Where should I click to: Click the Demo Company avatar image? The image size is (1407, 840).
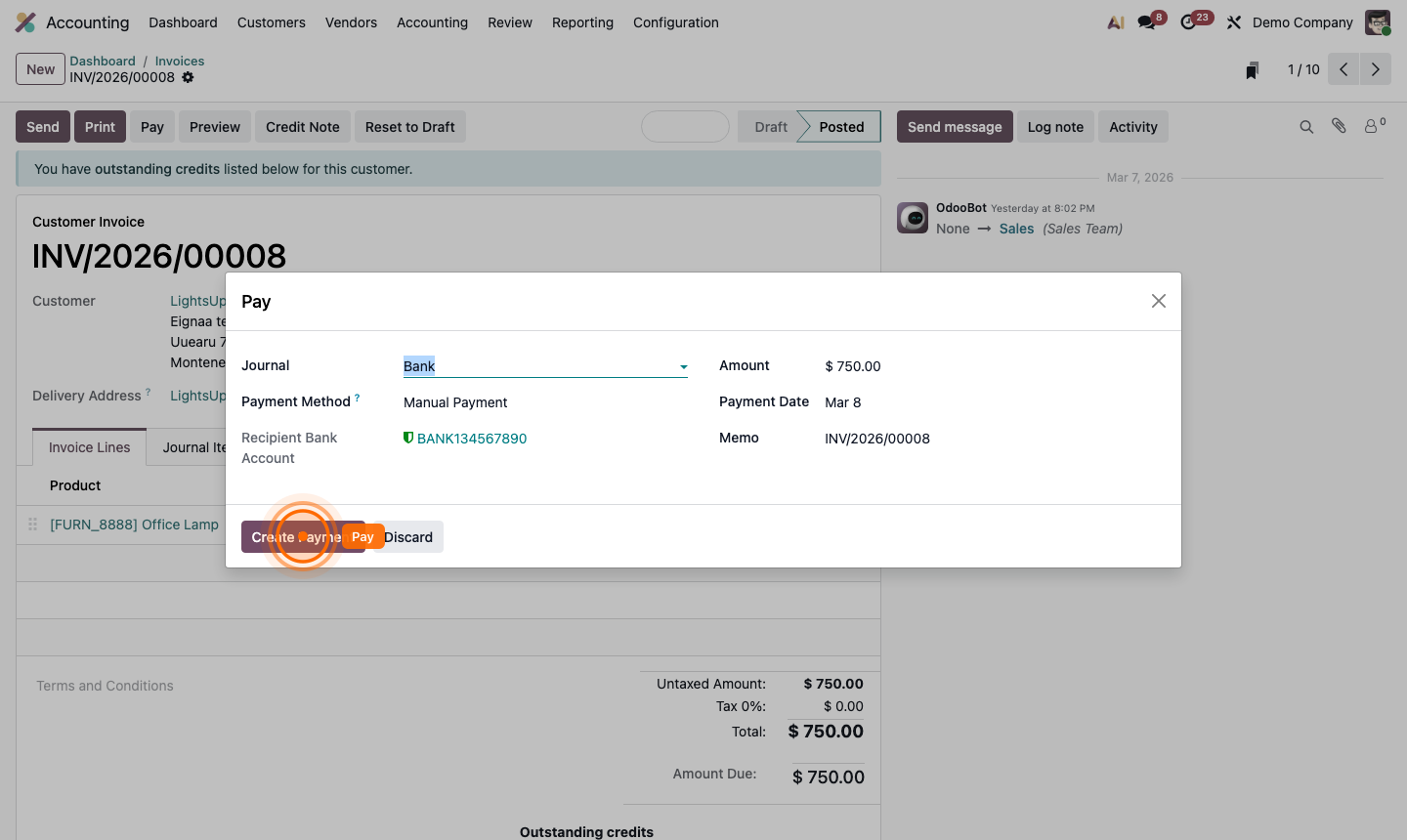(x=1377, y=21)
